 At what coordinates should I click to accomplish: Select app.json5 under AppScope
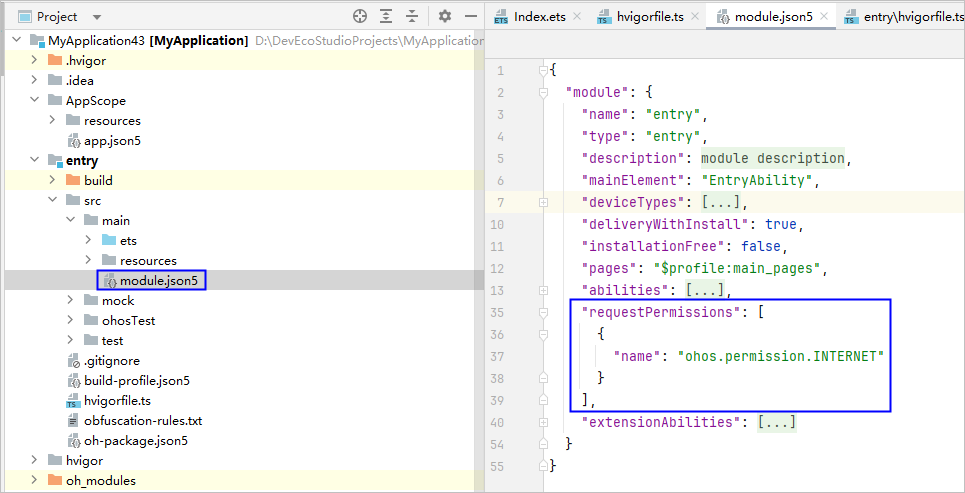coord(112,140)
